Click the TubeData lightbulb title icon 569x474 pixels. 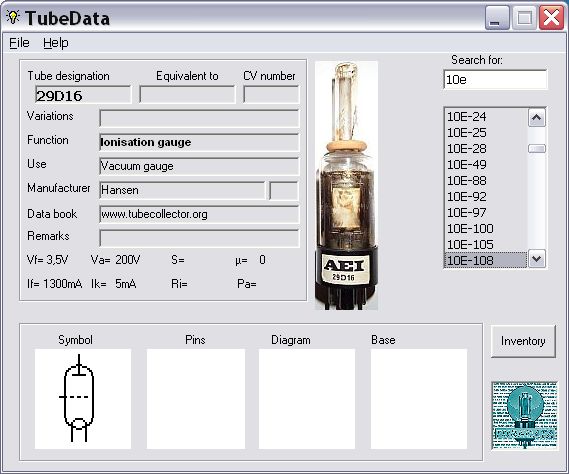point(13,17)
